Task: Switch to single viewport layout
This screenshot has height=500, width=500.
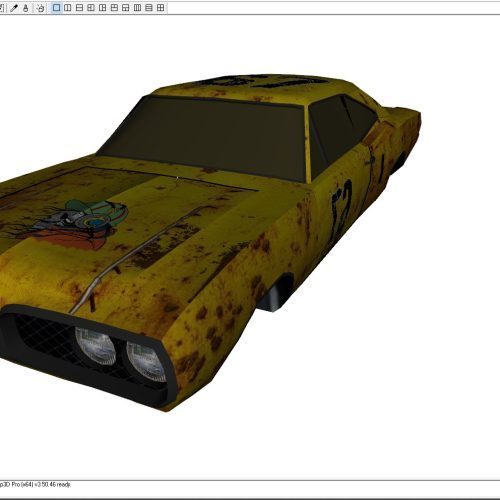Action: pos(56,8)
